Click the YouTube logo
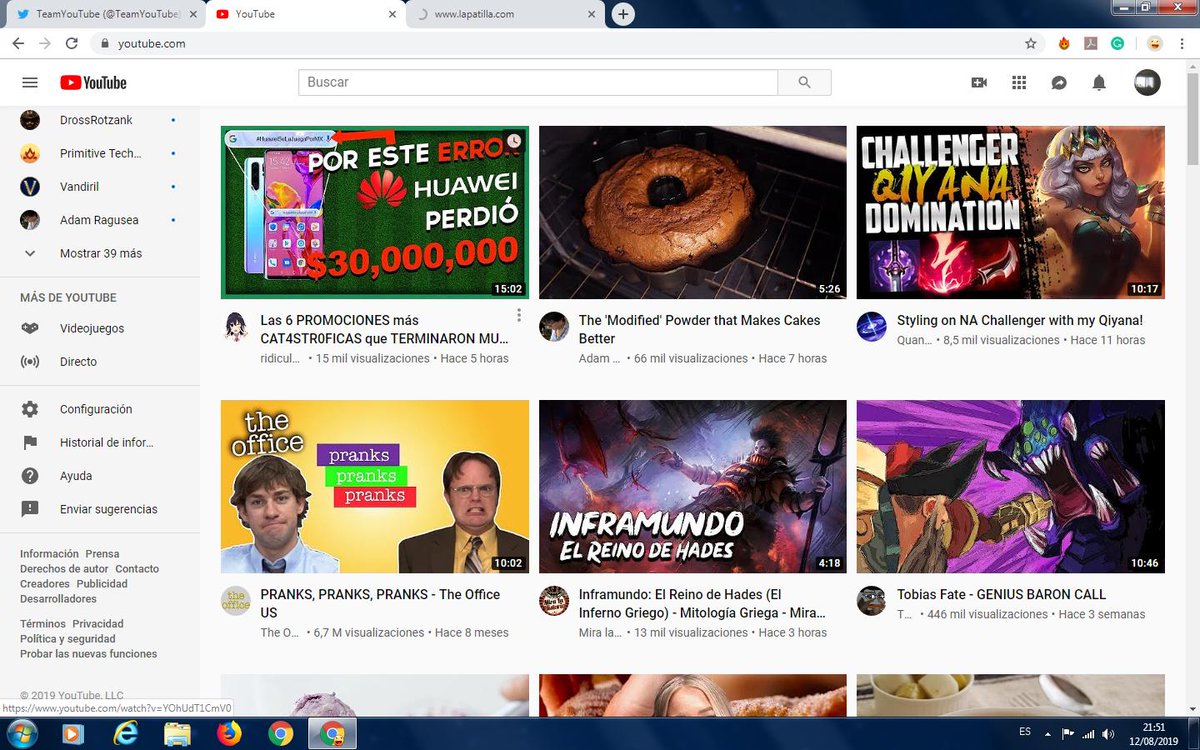Viewport: 1200px width, 750px height. coord(93,83)
